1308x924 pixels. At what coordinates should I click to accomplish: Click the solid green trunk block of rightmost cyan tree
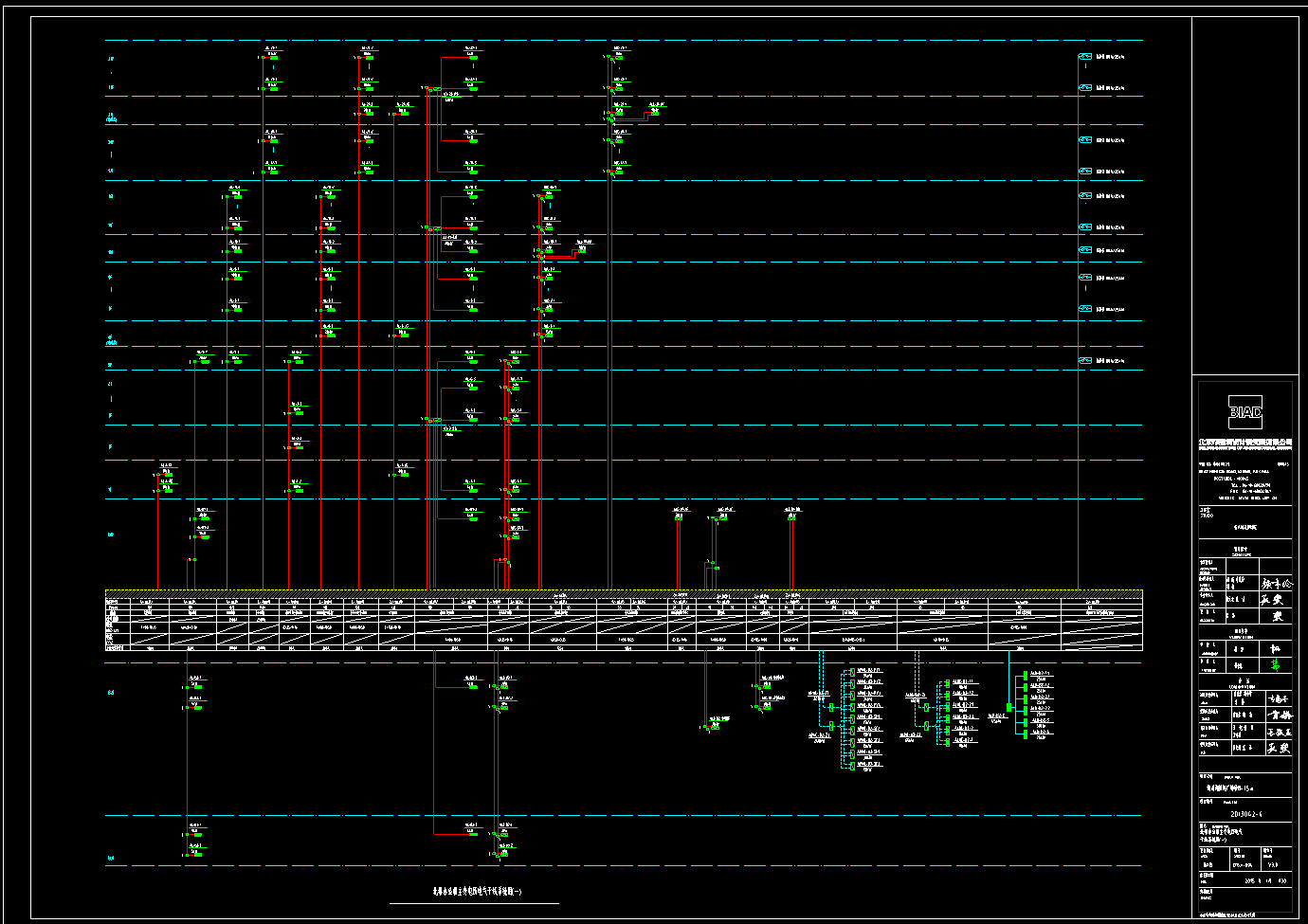[1009, 707]
